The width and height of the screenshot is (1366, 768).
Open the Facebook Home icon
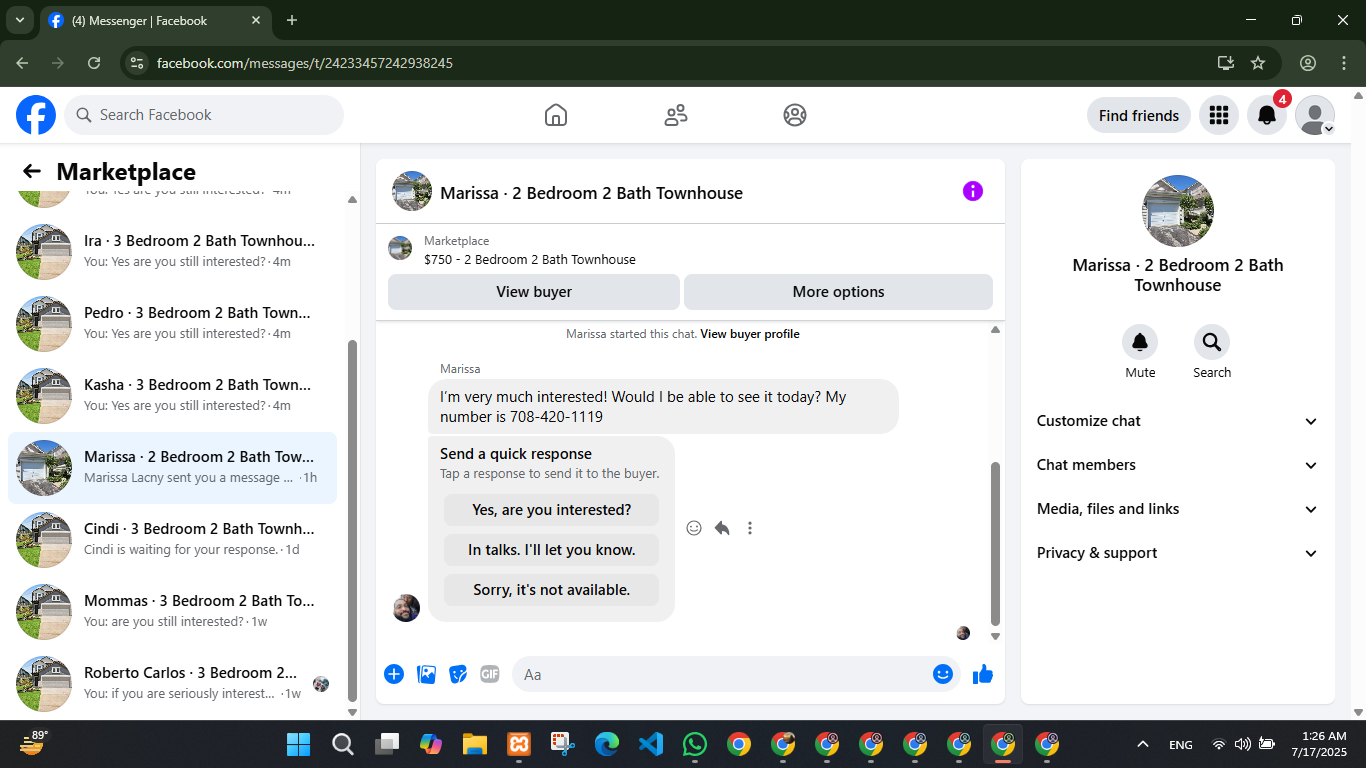coord(556,115)
